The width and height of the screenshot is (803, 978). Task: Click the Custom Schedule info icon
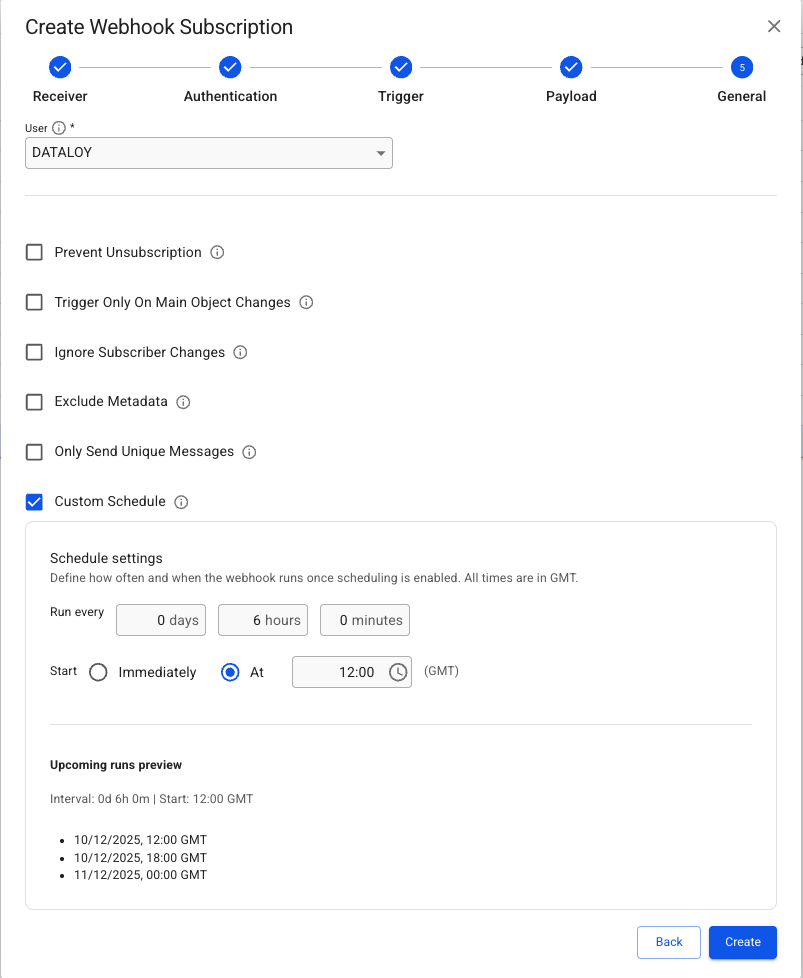point(181,502)
